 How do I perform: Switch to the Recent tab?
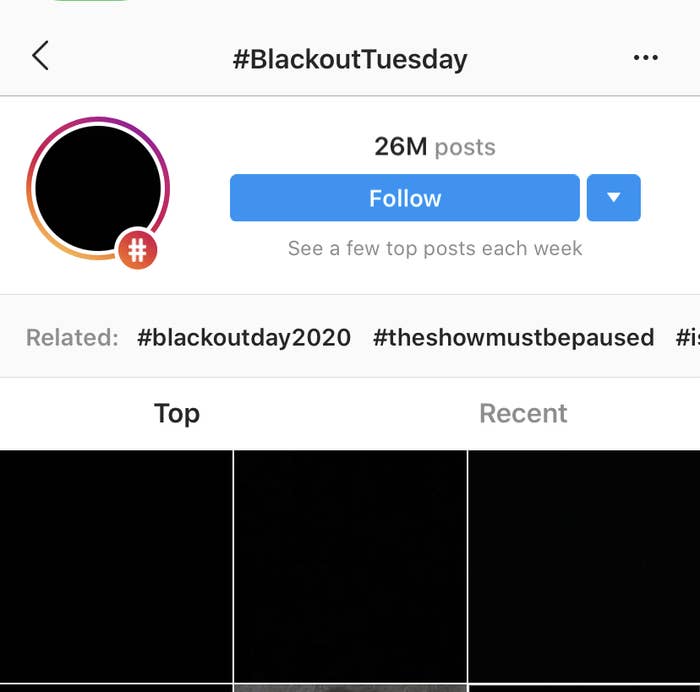click(x=523, y=413)
